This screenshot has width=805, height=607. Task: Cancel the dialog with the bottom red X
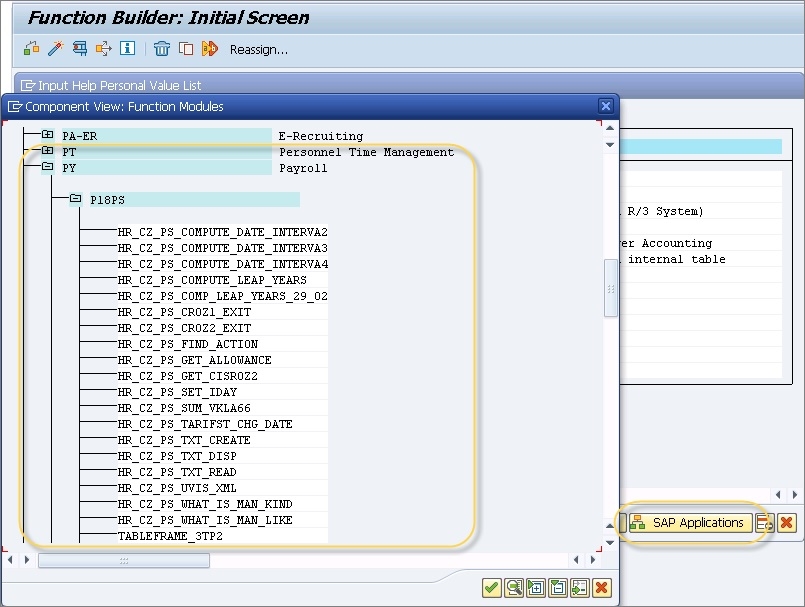tap(601, 588)
